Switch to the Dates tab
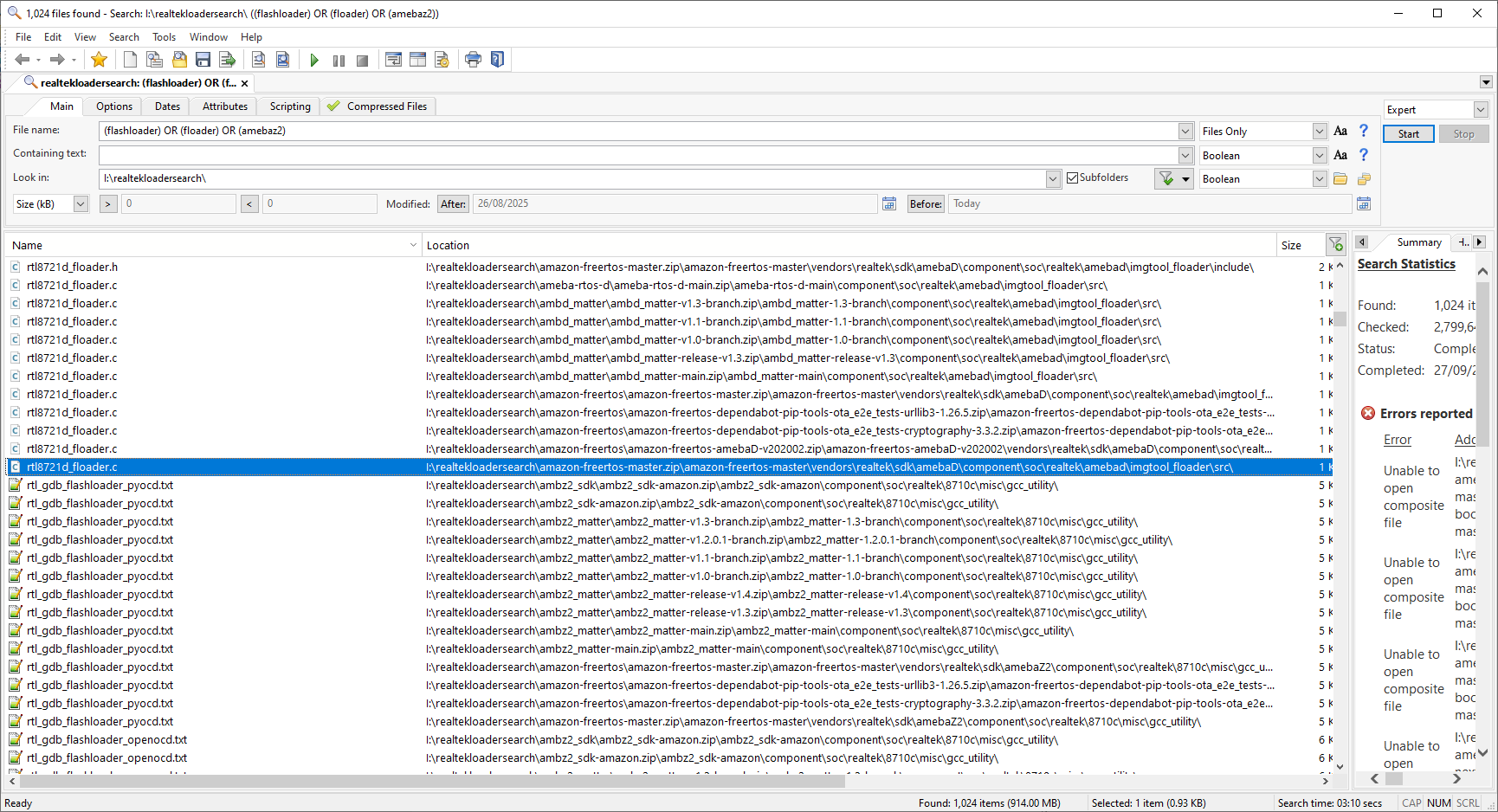 point(167,106)
